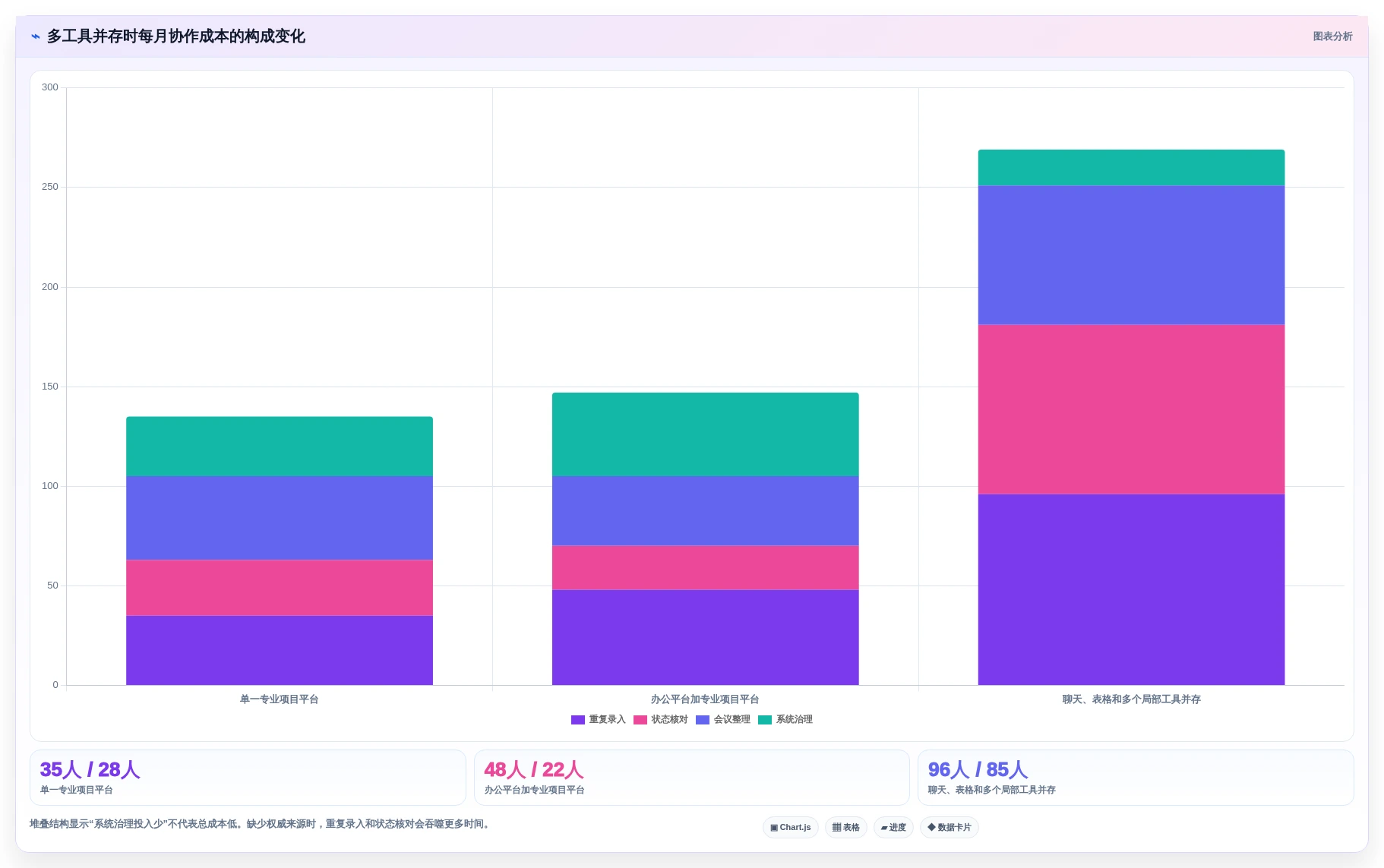Click the Chart.js tag chip
The width and height of the screenshot is (1384, 868).
pos(790,828)
